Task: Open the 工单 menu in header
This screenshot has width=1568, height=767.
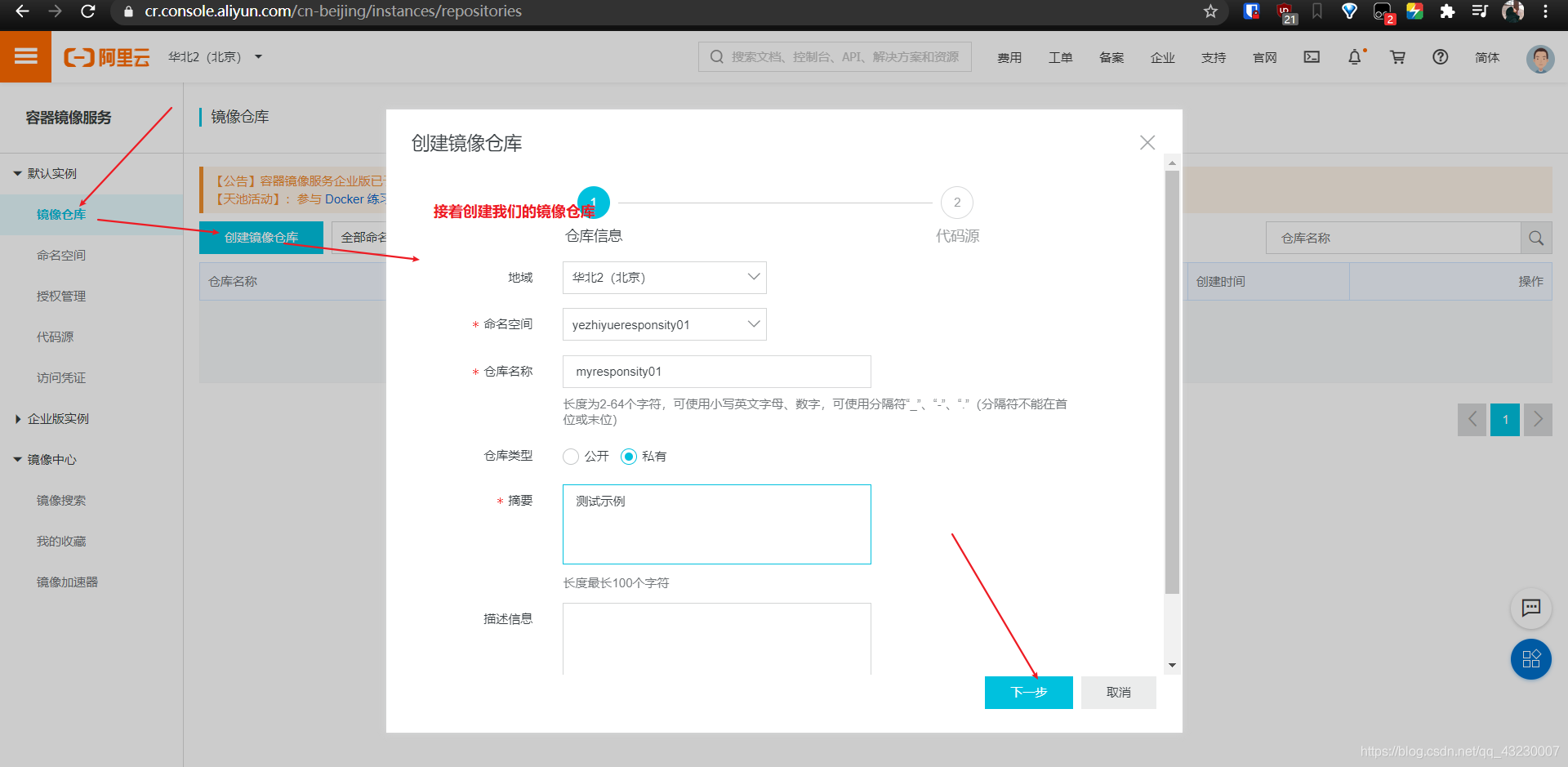Action: 1060,57
